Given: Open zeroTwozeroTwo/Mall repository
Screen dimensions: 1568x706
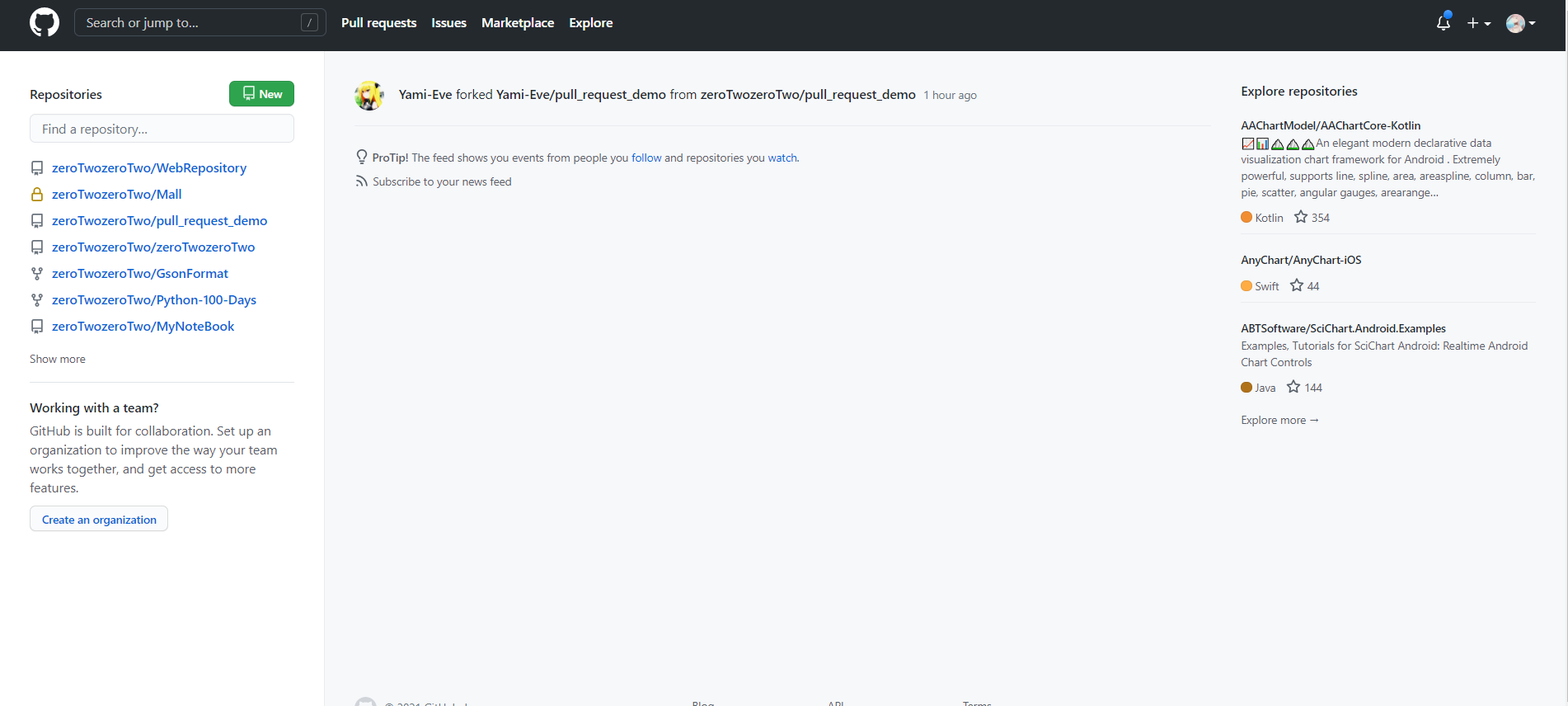Looking at the screenshot, I should point(116,194).
